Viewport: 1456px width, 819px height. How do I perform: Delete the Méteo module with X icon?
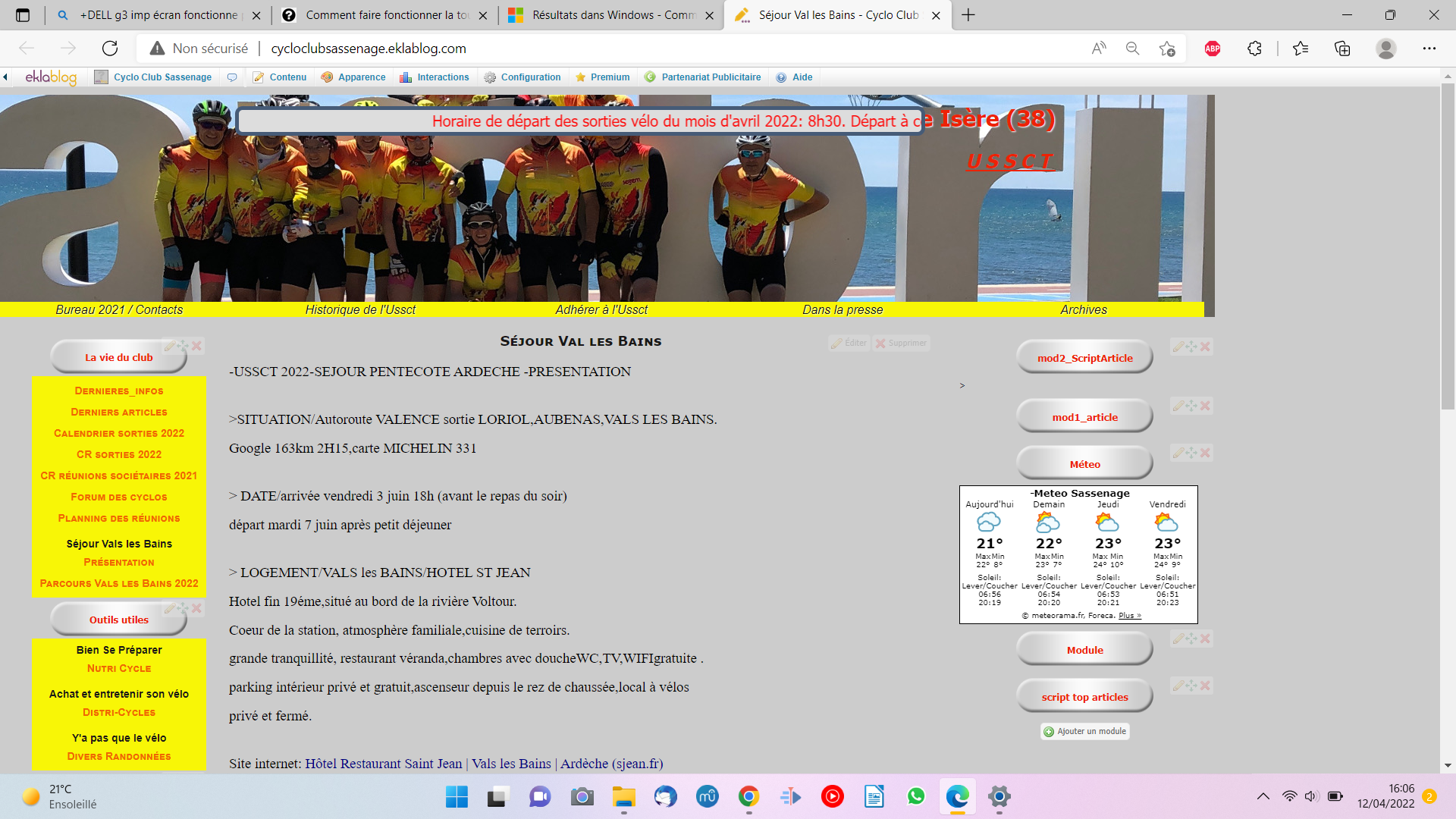(x=1205, y=453)
